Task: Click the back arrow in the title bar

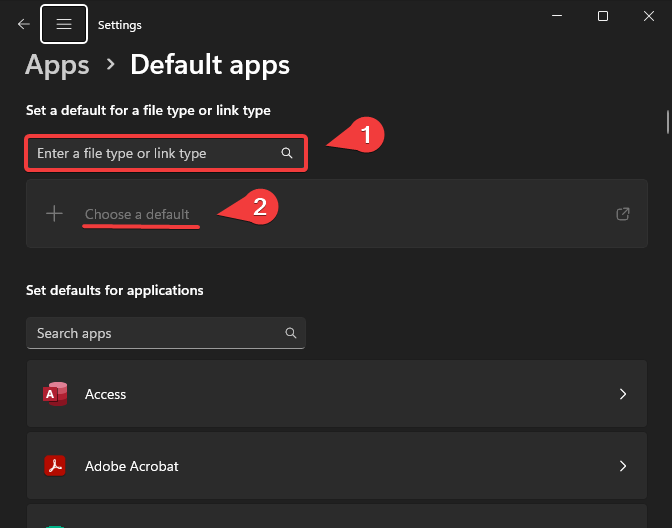Action: coord(23,24)
